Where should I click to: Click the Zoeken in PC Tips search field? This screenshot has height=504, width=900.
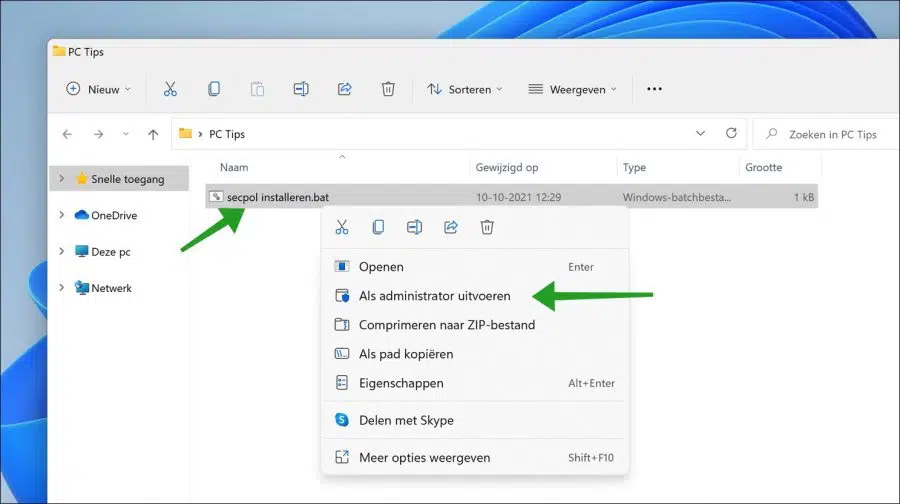tap(827, 134)
